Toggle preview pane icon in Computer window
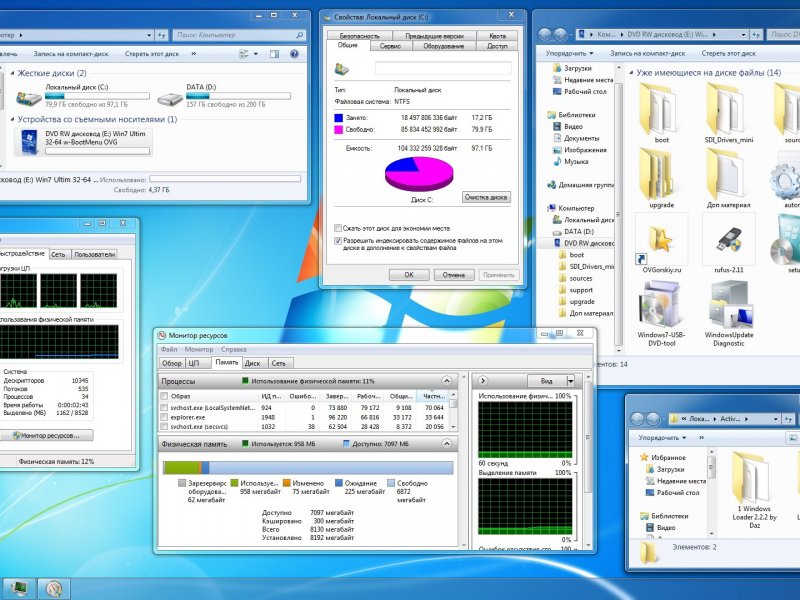The height and width of the screenshot is (600, 800). point(274,54)
